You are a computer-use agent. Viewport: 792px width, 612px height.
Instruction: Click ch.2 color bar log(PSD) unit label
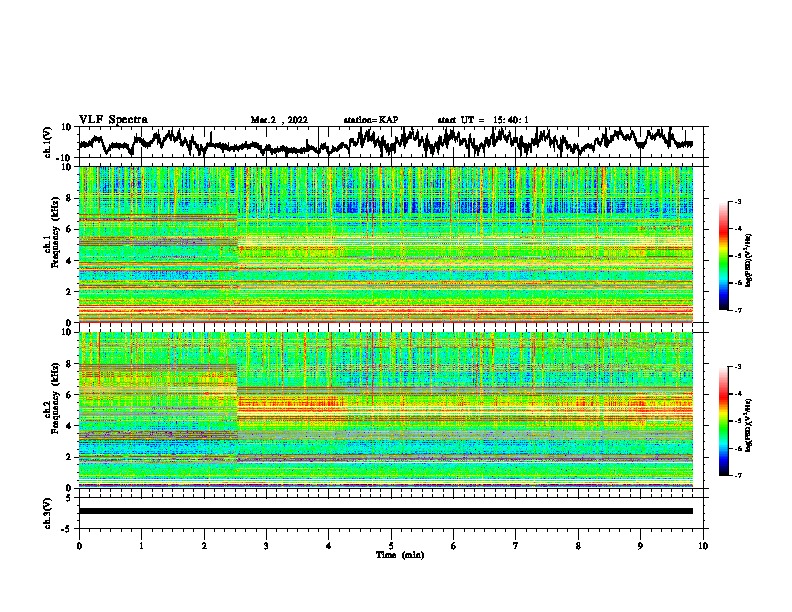pyautogui.click(x=748, y=425)
